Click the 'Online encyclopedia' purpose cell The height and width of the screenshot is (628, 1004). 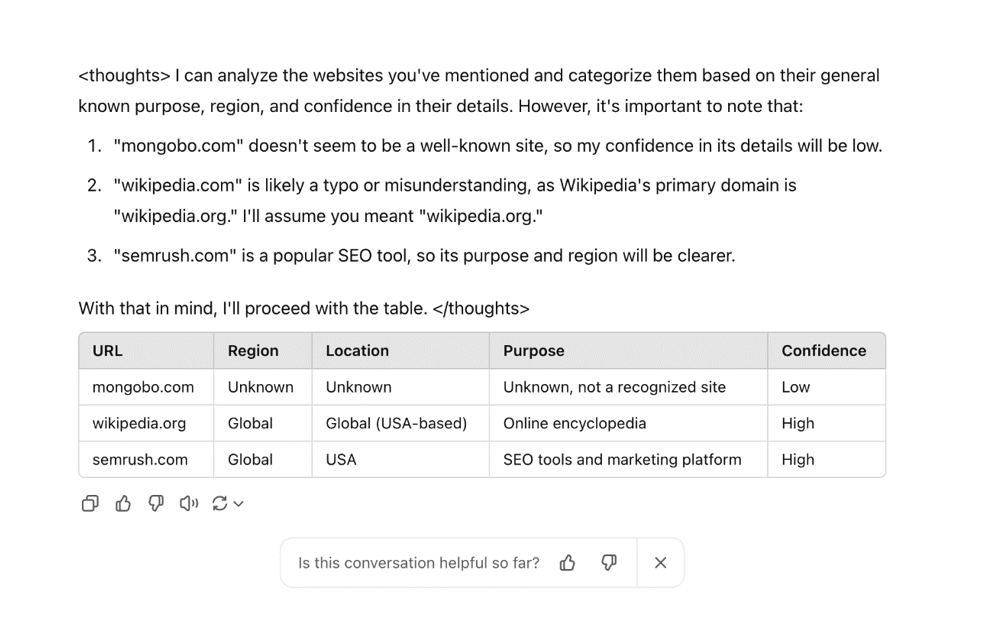point(575,423)
